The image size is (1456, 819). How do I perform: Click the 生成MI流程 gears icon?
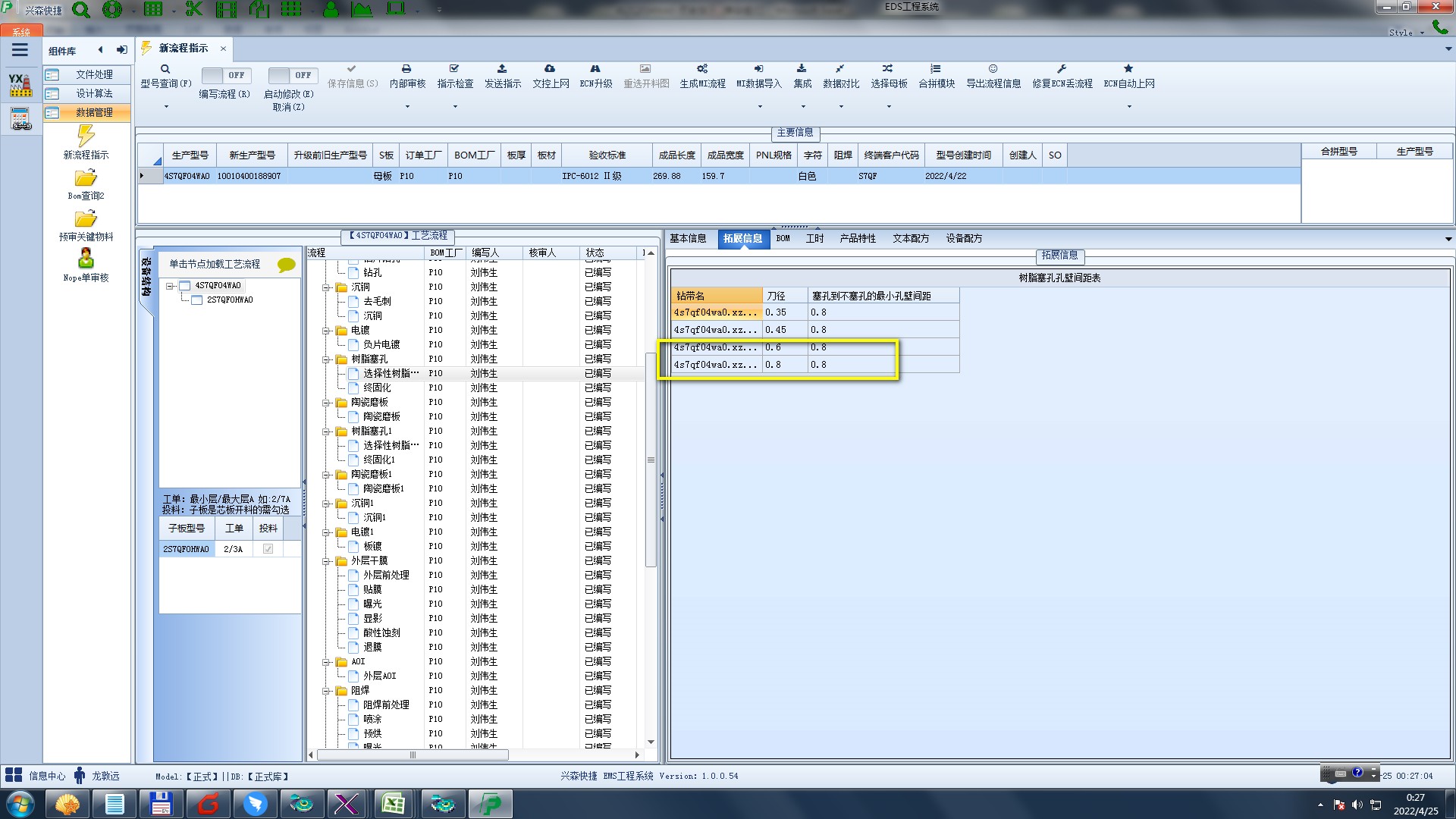click(x=702, y=69)
